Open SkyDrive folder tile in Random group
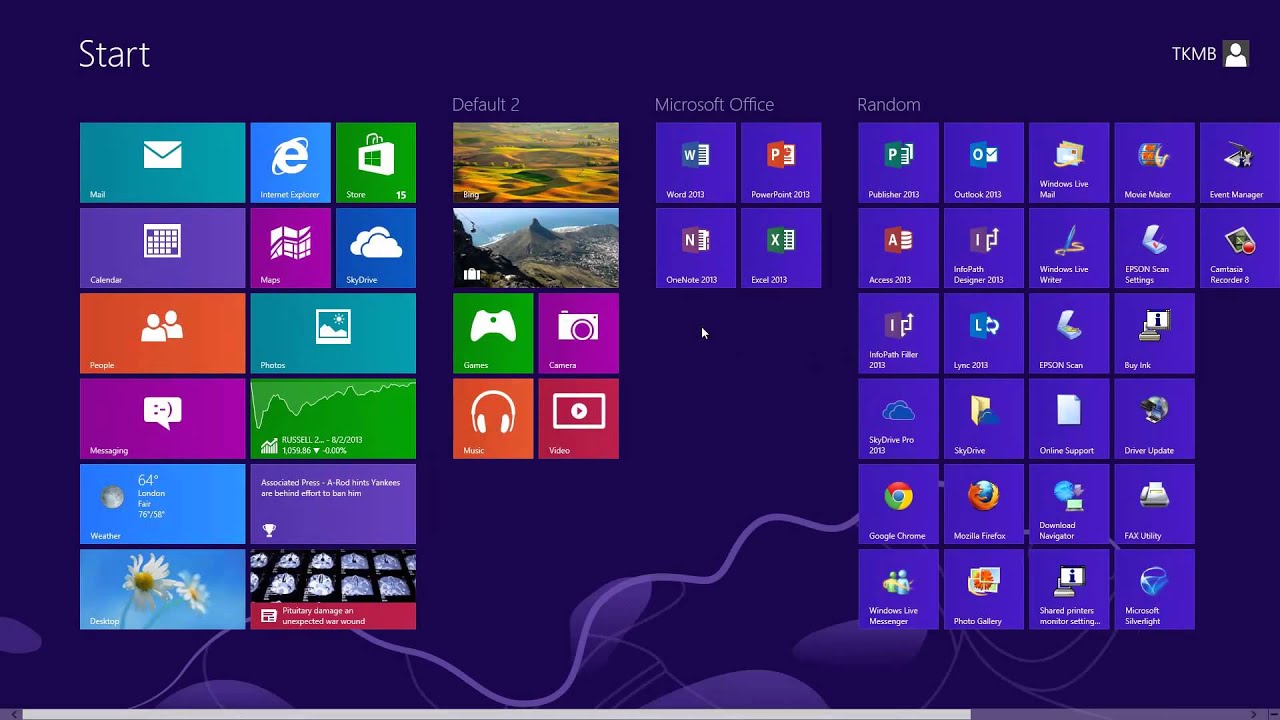Image resolution: width=1280 pixels, height=720 pixels. pyautogui.click(x=984, y=419)
